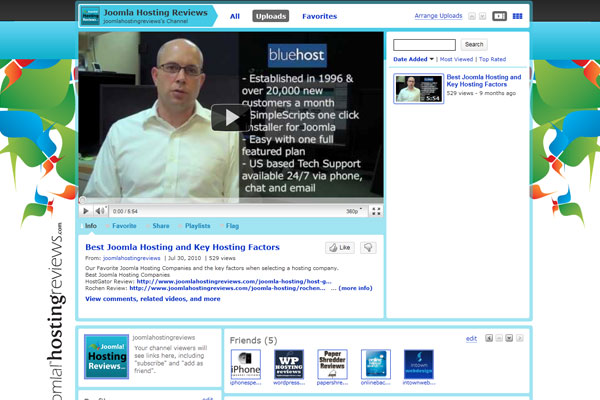Open the joomlahostingreviews uploader link
600x400 pixels.
(132, 258)
